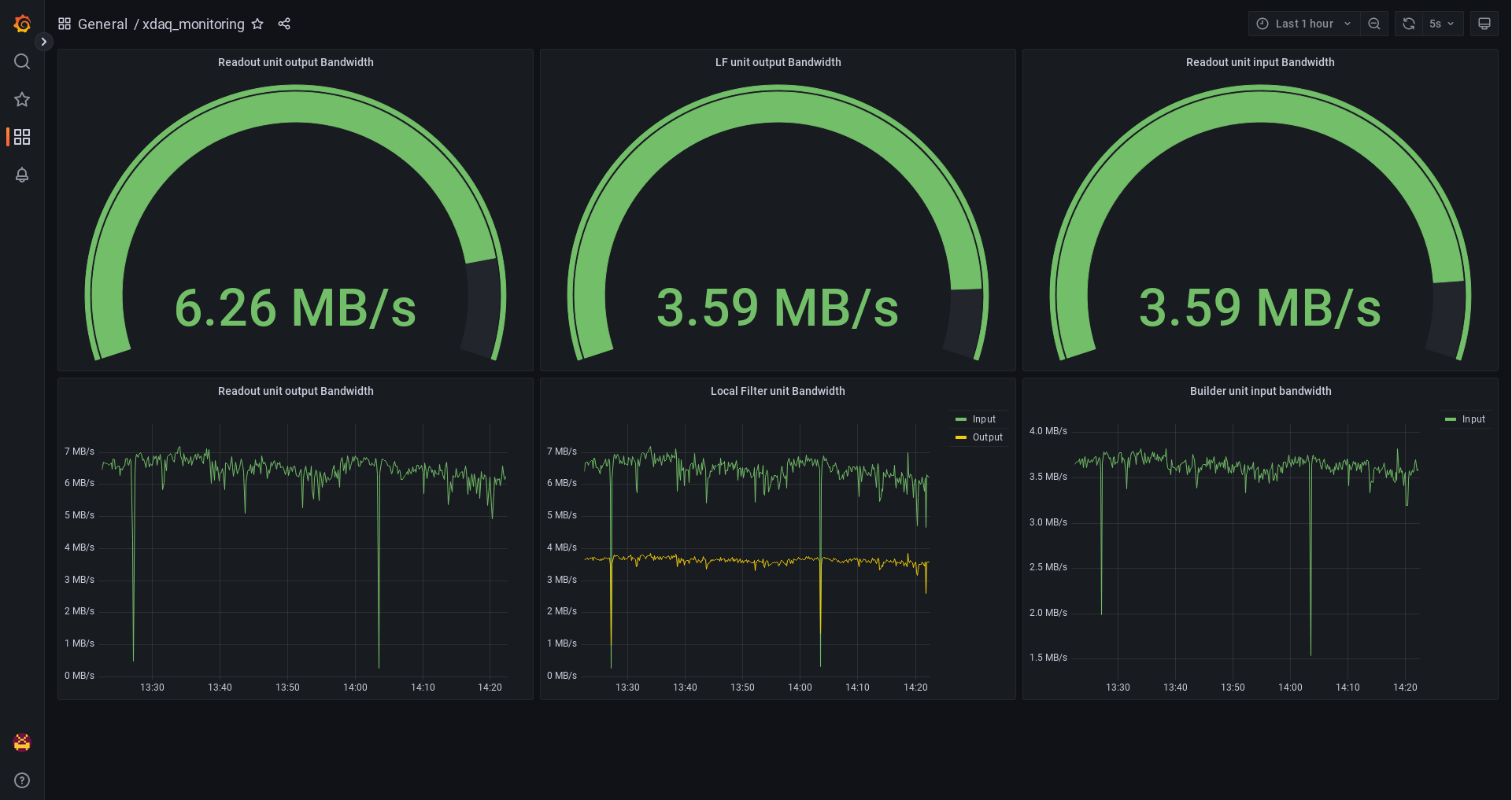This screenshot has height=800, width=1512.
Task: Enable kiosk mode with the TV icon
Action: 1484,24
